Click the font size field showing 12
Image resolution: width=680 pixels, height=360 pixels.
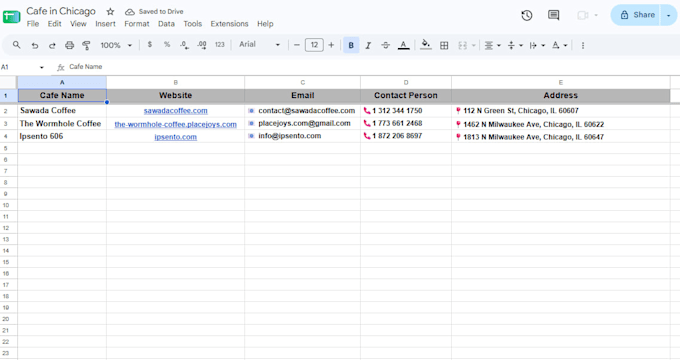pos(314,45)
